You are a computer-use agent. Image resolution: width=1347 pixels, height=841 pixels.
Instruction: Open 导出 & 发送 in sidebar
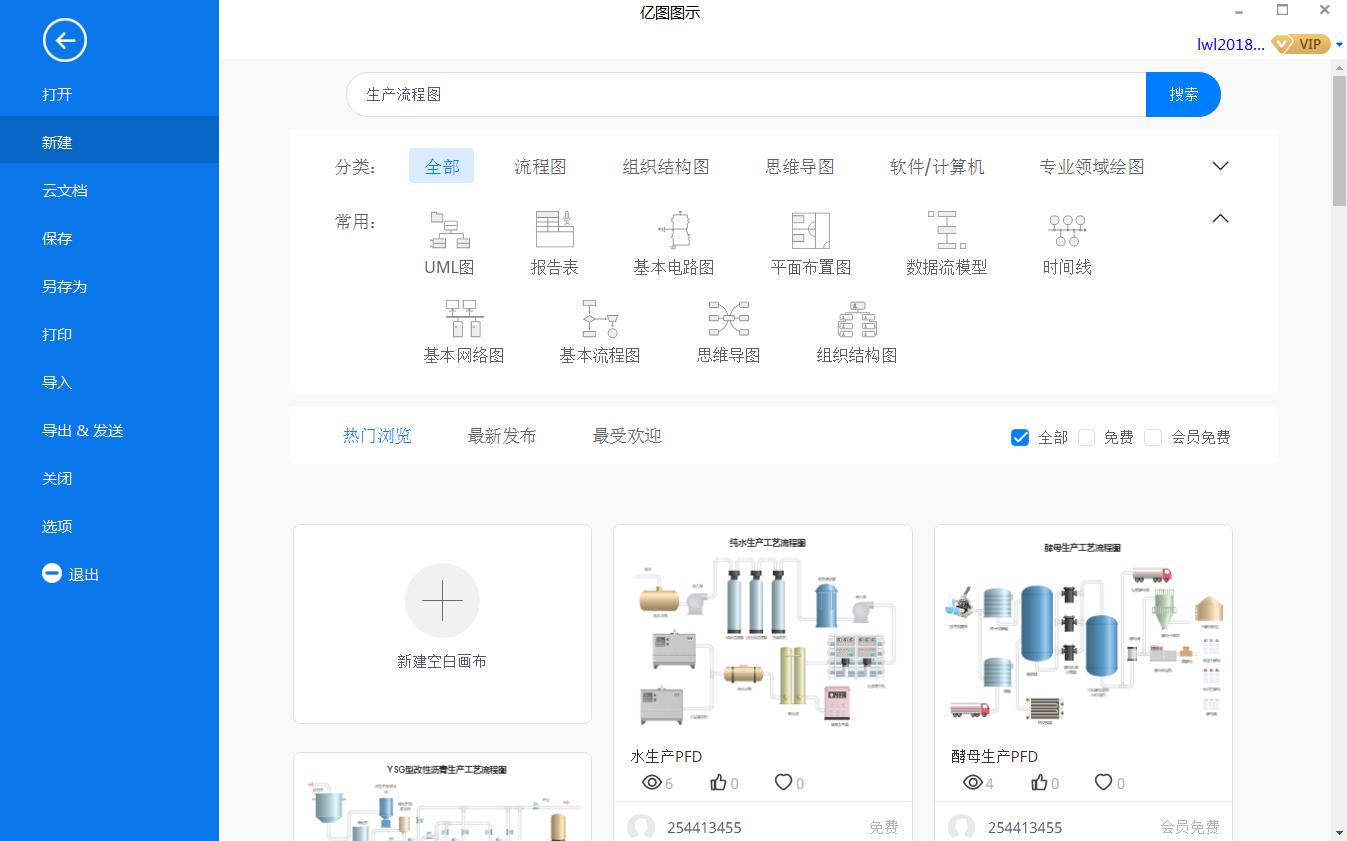coord(82,430)
